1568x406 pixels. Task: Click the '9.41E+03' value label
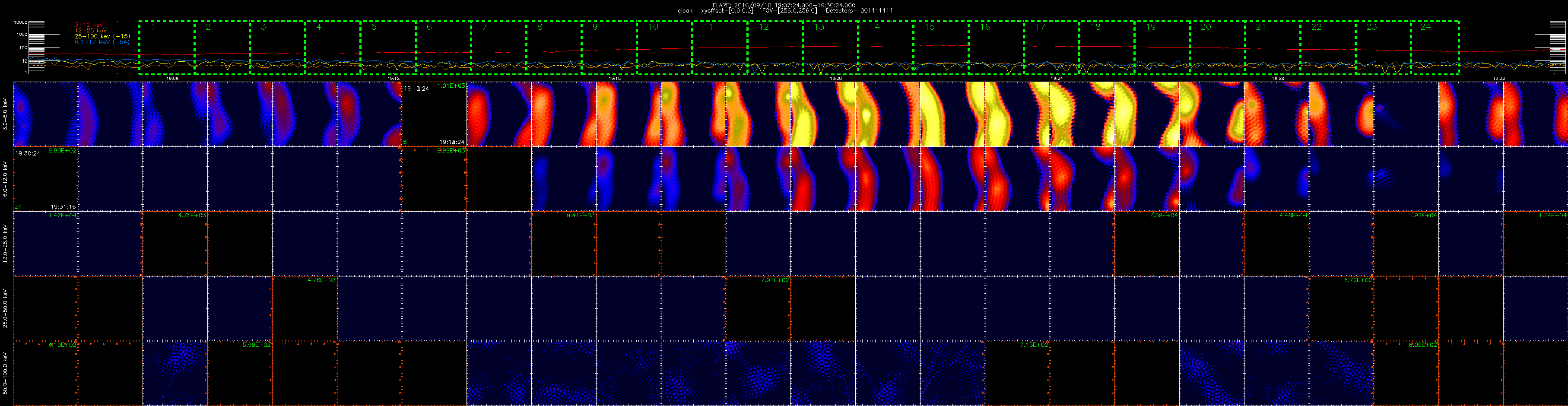pyautogui.click(x=581, y=216)
